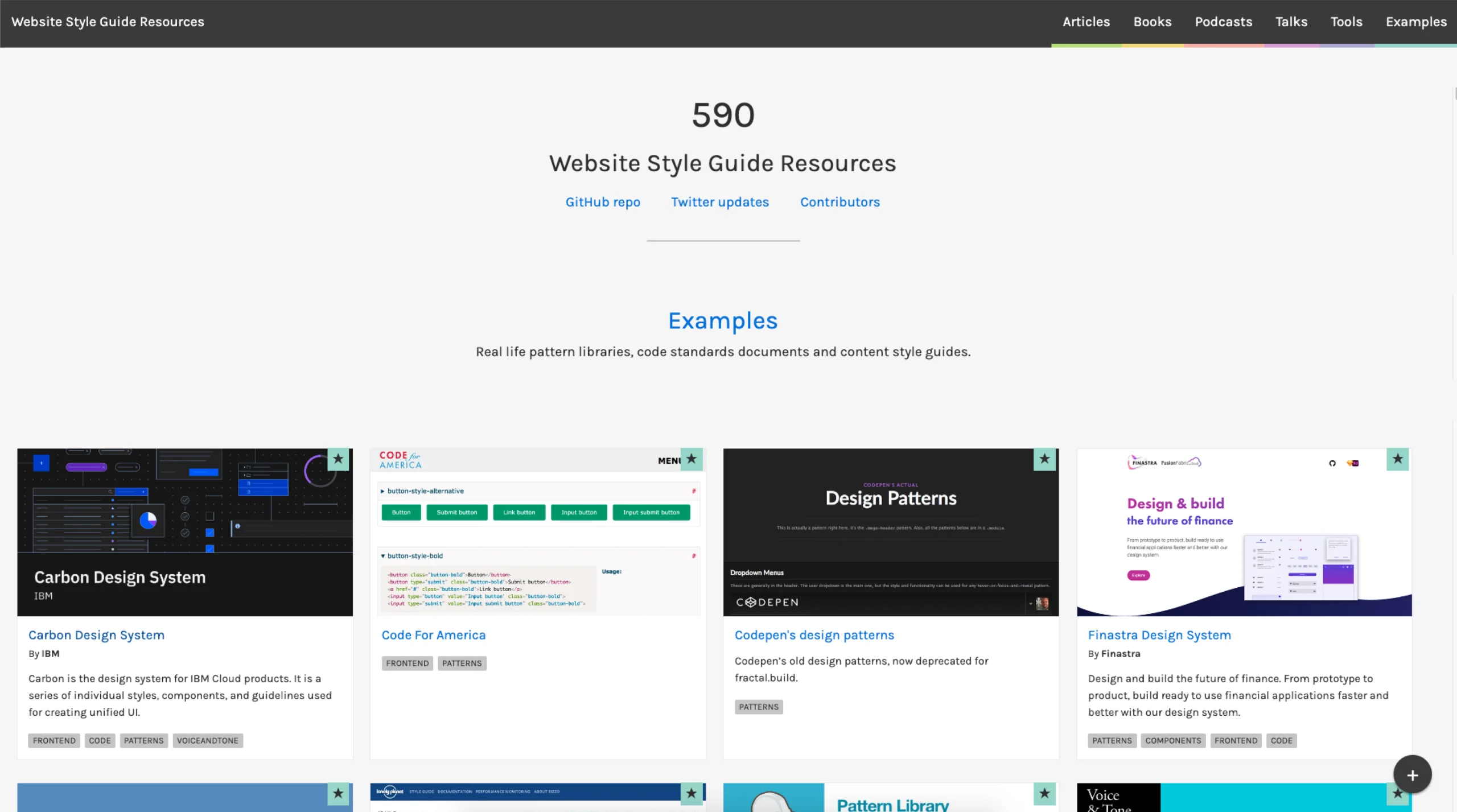This screenshot has width=1457, height=812.
Task: Star the Lonely Planet style guide card
Action: click(692, 794)
